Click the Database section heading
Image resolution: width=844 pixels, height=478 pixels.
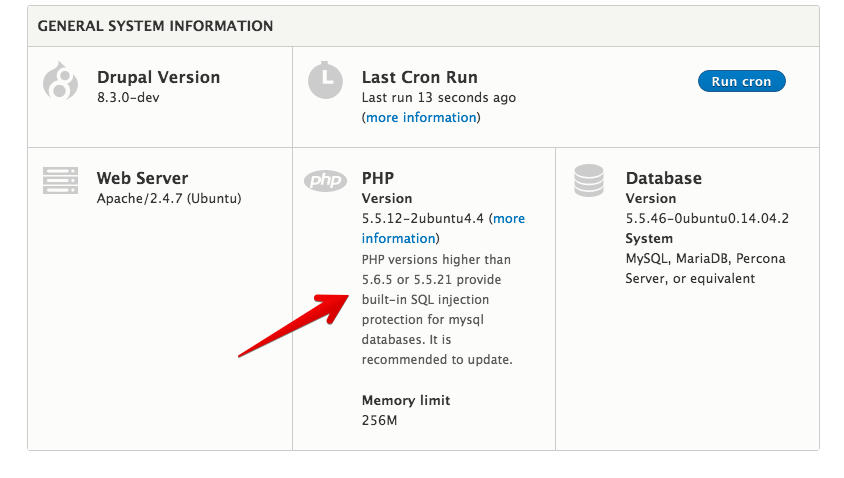(664, 178)
